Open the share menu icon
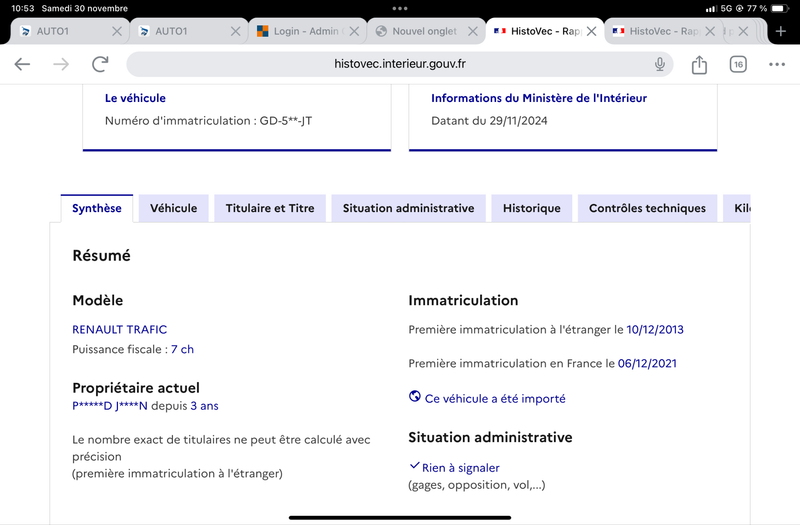The image size is (800, 525). 699,64
